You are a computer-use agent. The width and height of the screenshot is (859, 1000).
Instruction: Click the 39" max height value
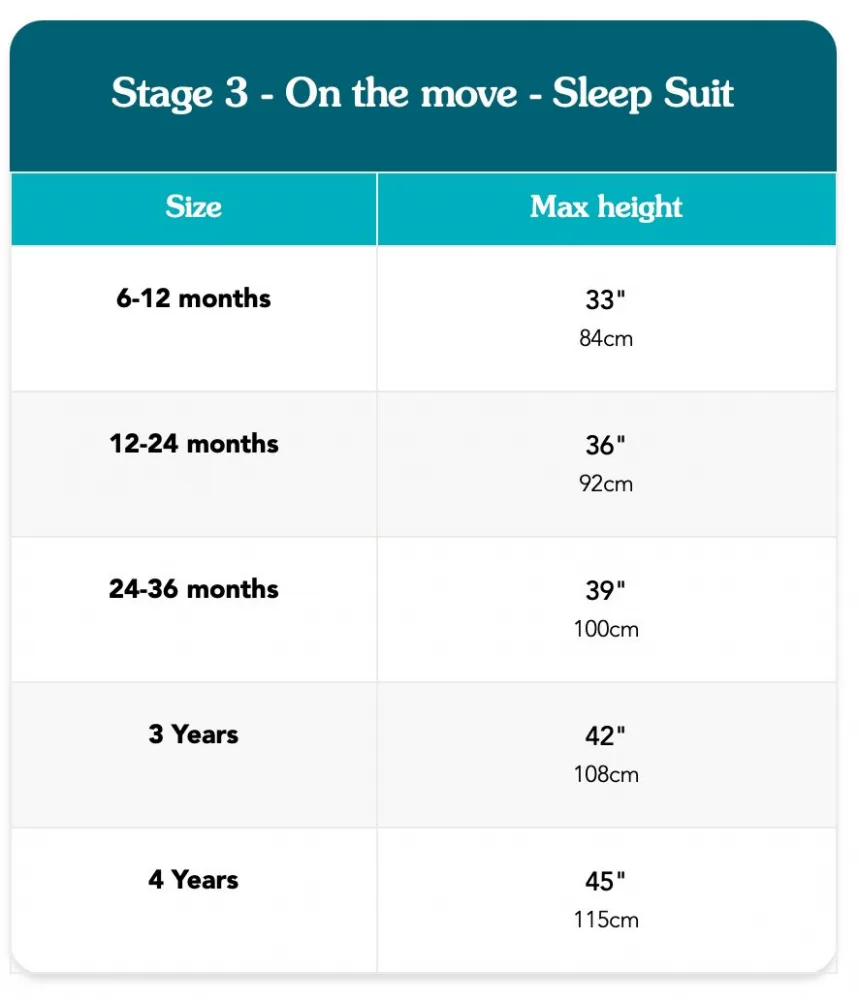point(605,590)
